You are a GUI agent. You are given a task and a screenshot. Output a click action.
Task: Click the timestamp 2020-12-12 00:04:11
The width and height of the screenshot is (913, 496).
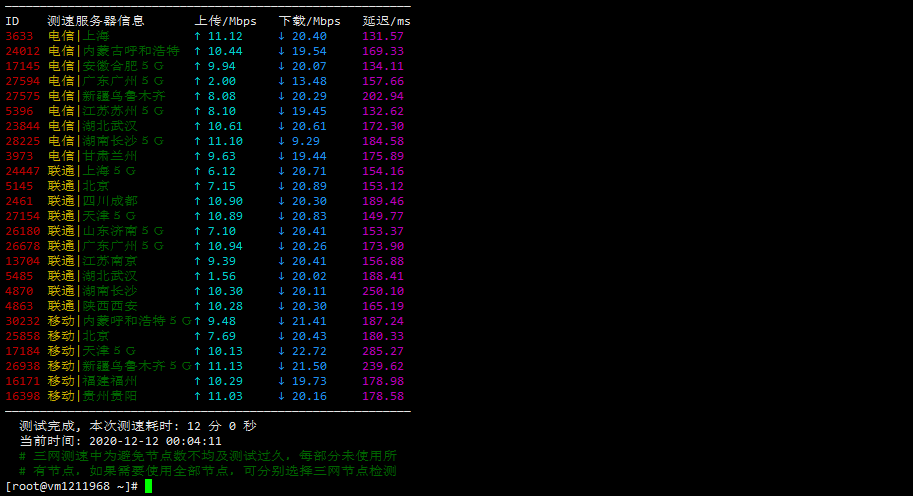pos(155,441)
